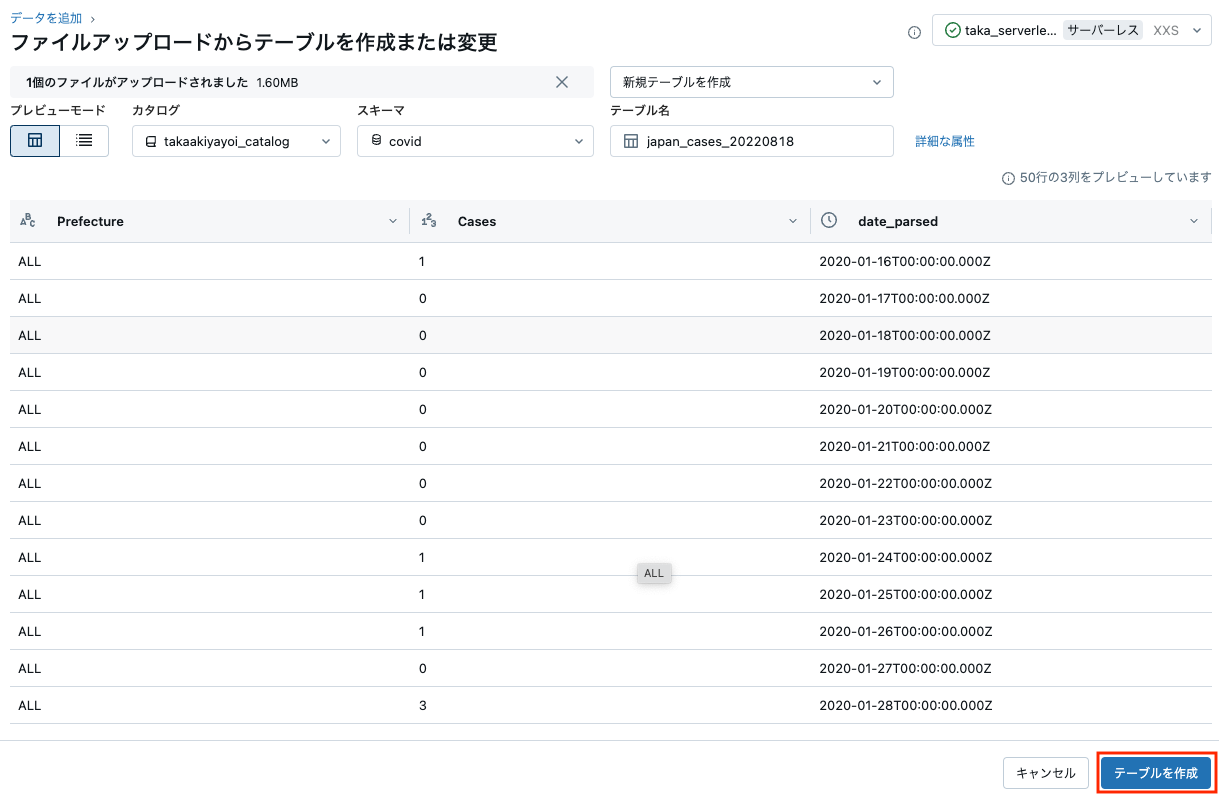1219x796 pixels.
Task: Click the schema icon next to covid
Action: (x=376, y=141)
